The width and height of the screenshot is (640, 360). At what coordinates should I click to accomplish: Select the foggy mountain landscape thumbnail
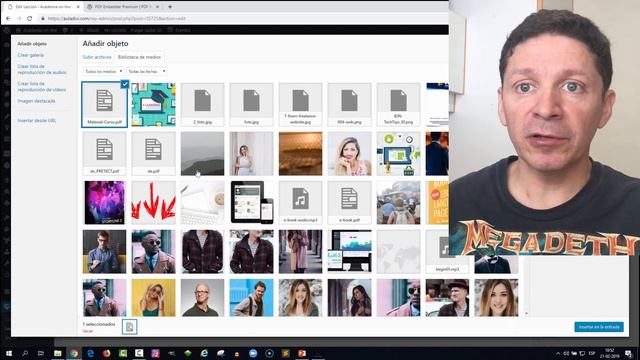(202, 153)
